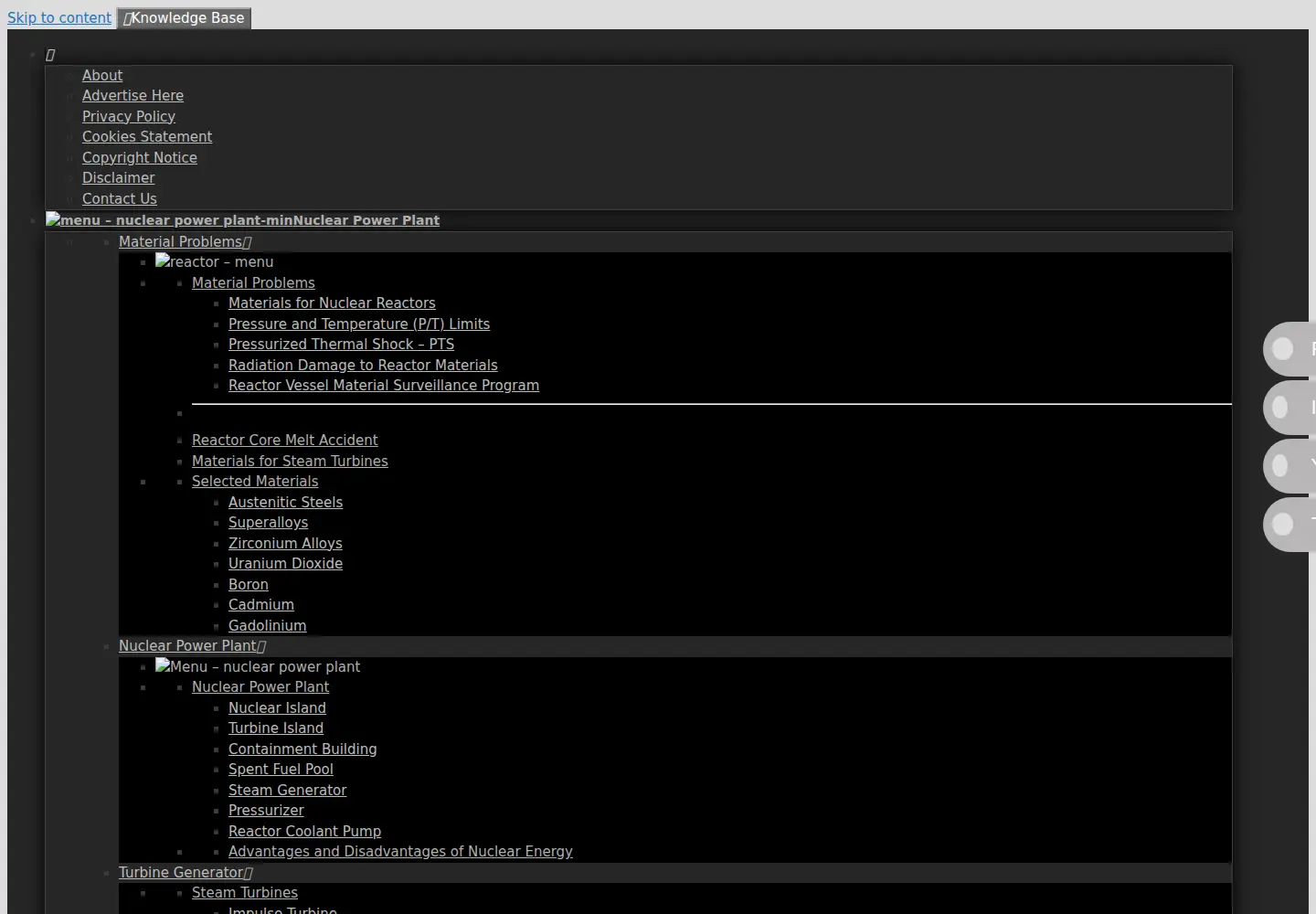Open Reactor Vessel Material Surveillance Program
The image size is (1316, 914).
(x=384, y=386)
